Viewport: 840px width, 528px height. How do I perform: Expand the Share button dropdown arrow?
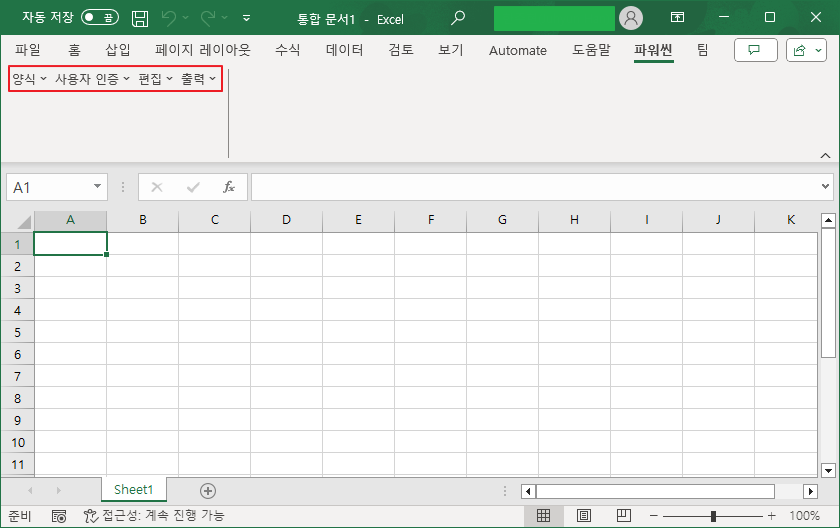coord(819,50)
